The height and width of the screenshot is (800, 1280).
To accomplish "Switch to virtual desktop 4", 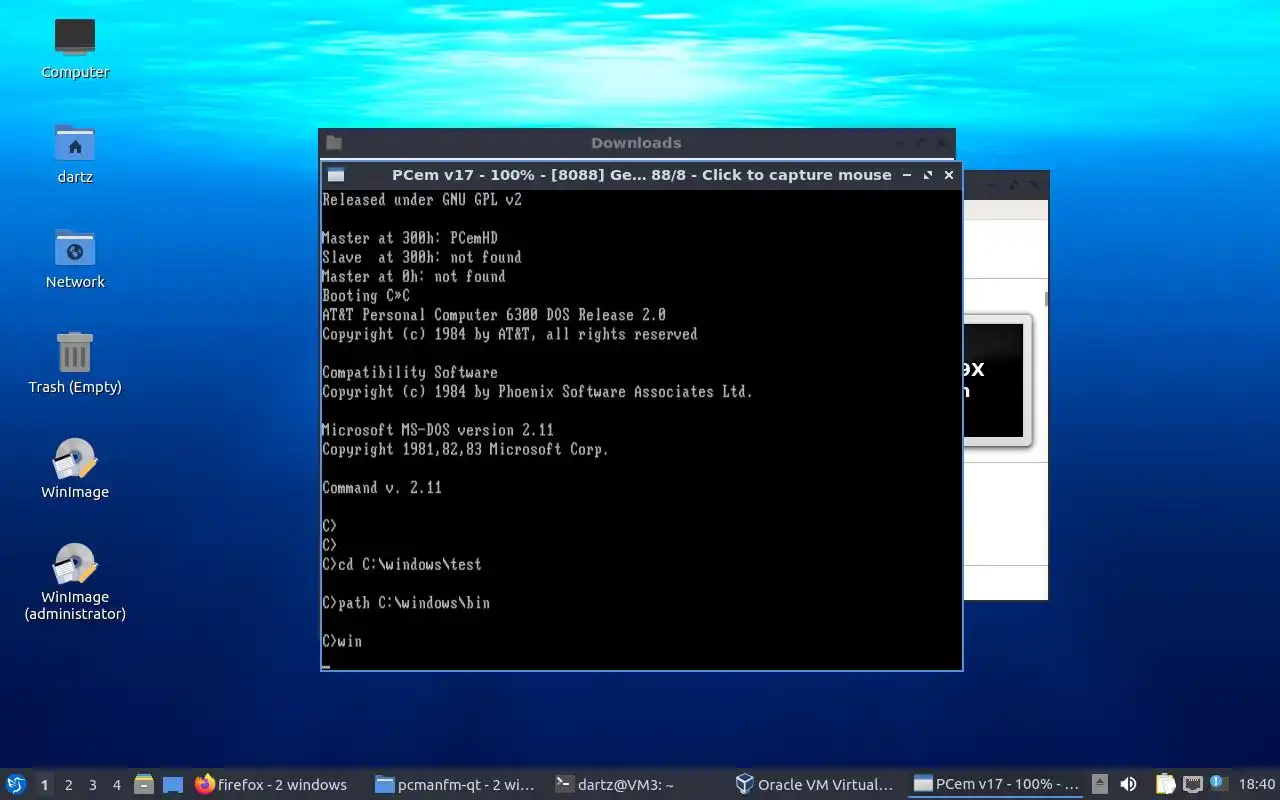I will [117, 785].
